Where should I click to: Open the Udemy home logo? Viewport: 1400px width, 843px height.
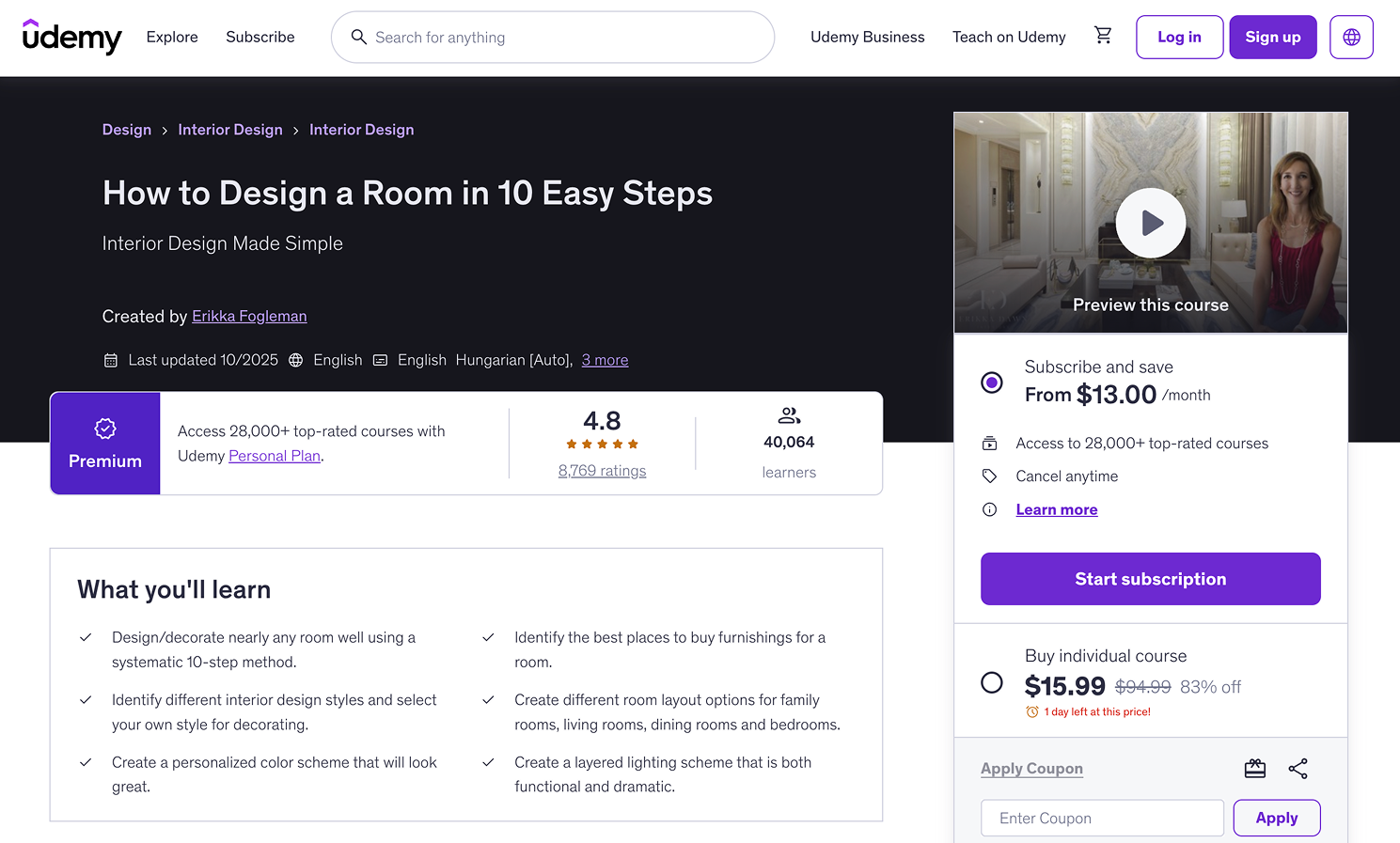click(72, 37)
